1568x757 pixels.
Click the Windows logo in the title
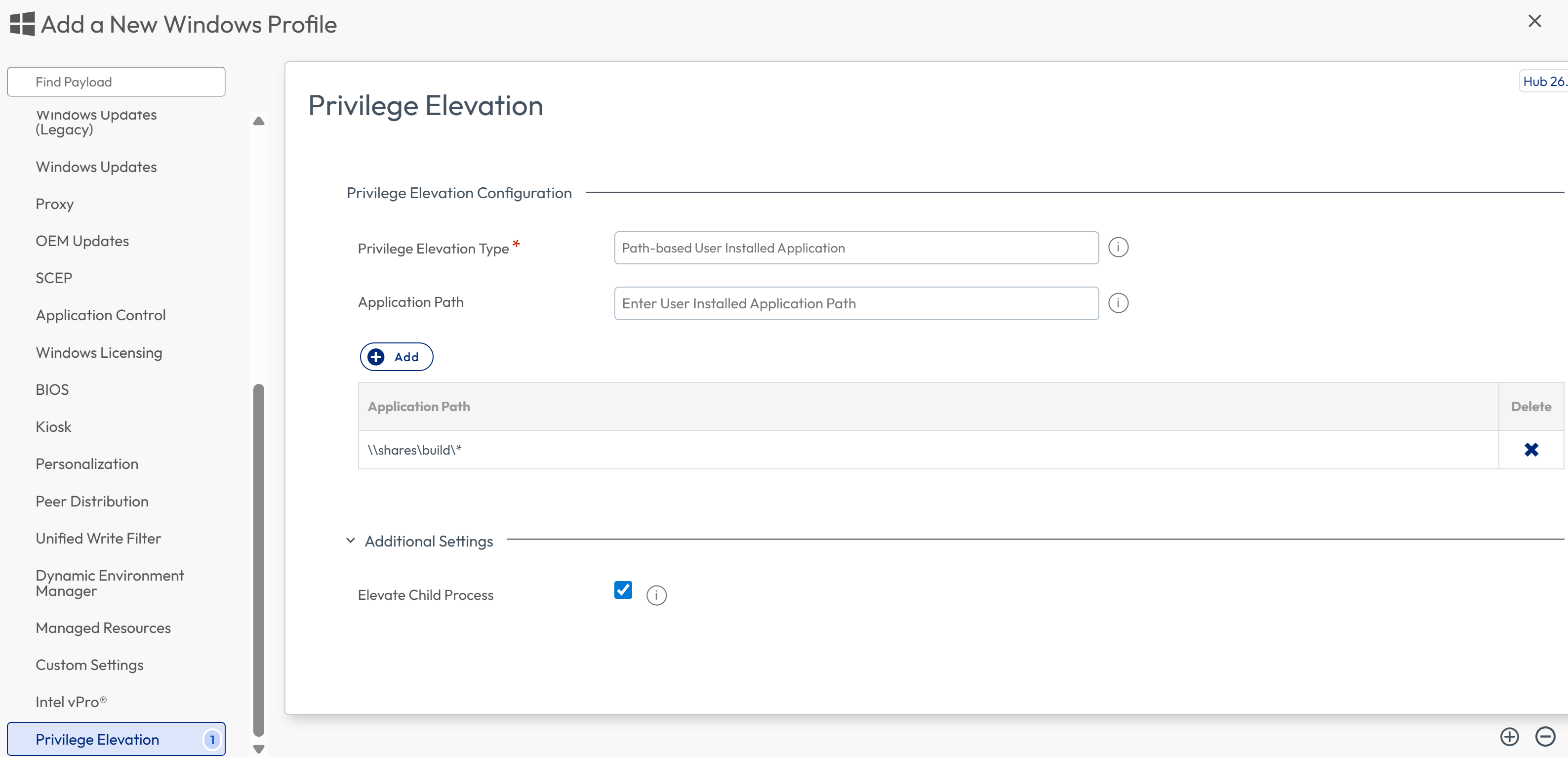pyautogui.click(x=23, y=24)
